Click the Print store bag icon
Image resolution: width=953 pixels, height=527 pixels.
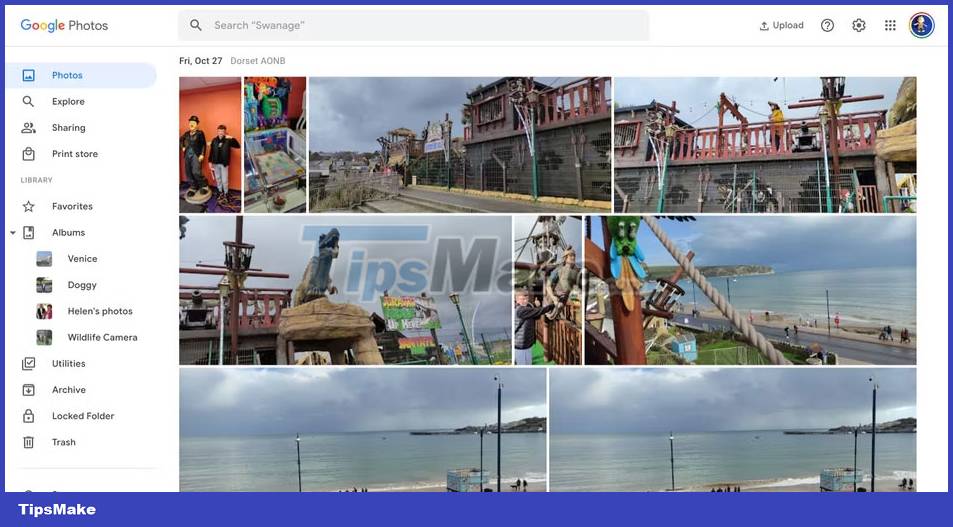(29, 154)
